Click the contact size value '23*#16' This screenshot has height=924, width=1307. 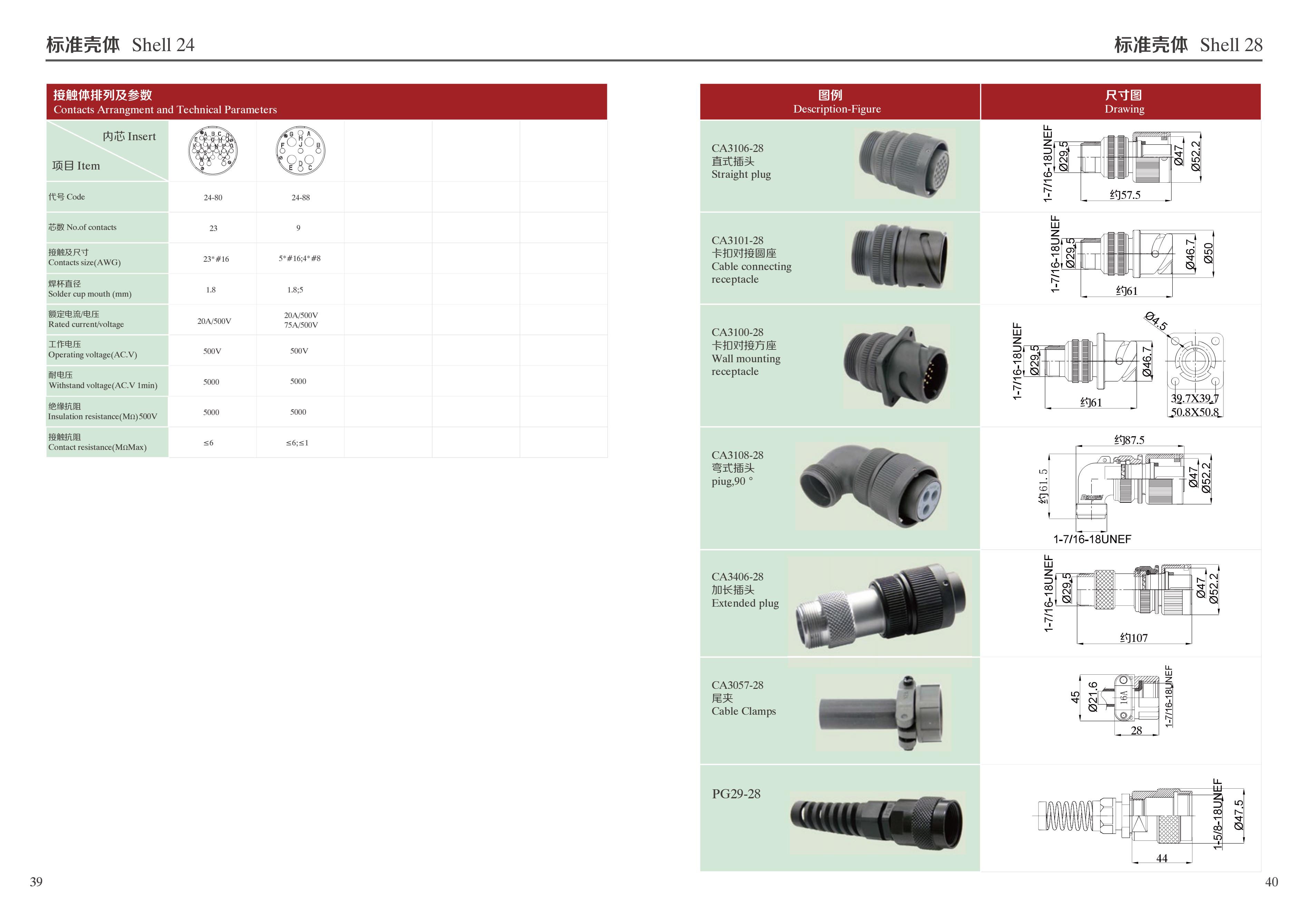216,259
